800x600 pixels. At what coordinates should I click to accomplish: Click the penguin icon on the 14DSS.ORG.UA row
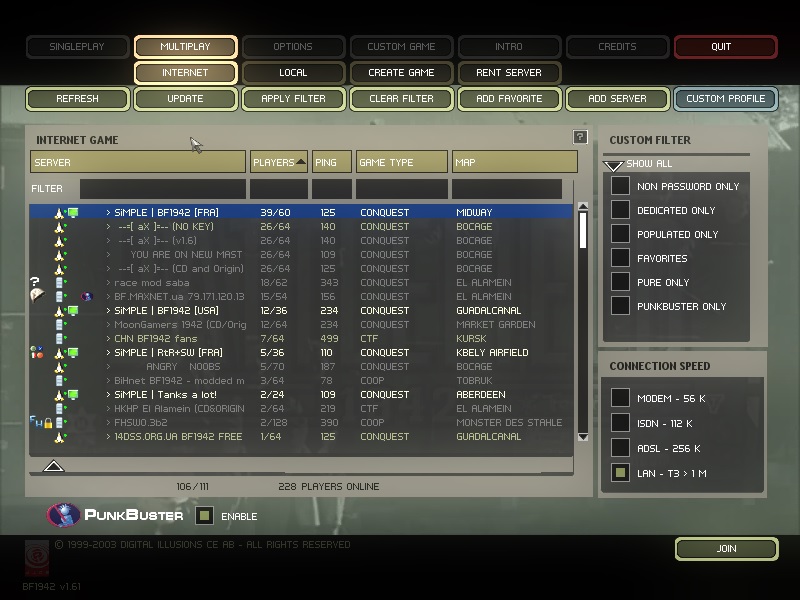[59, 437]
